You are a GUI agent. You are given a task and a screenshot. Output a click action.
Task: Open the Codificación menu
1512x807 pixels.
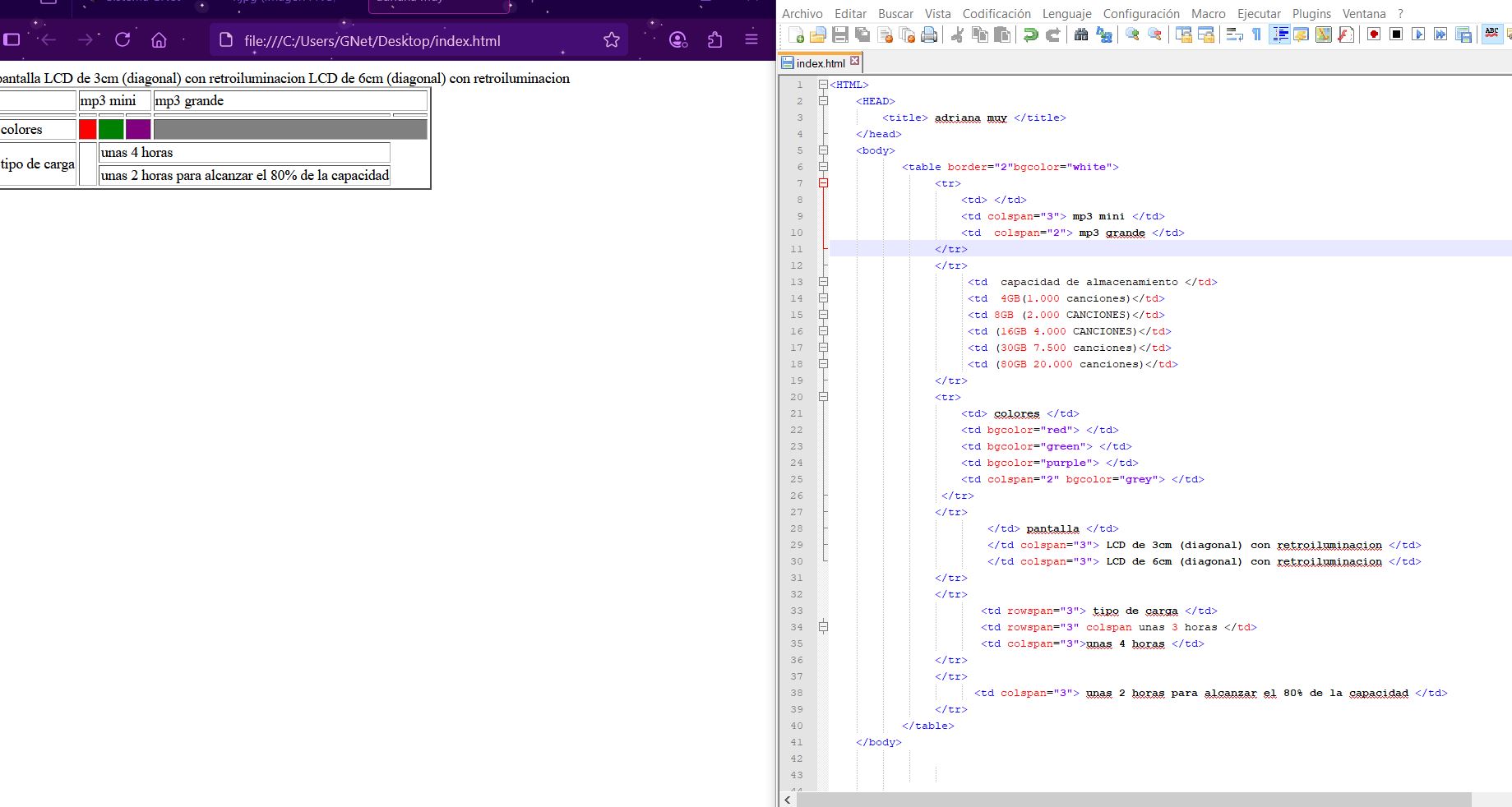point(996,14)
